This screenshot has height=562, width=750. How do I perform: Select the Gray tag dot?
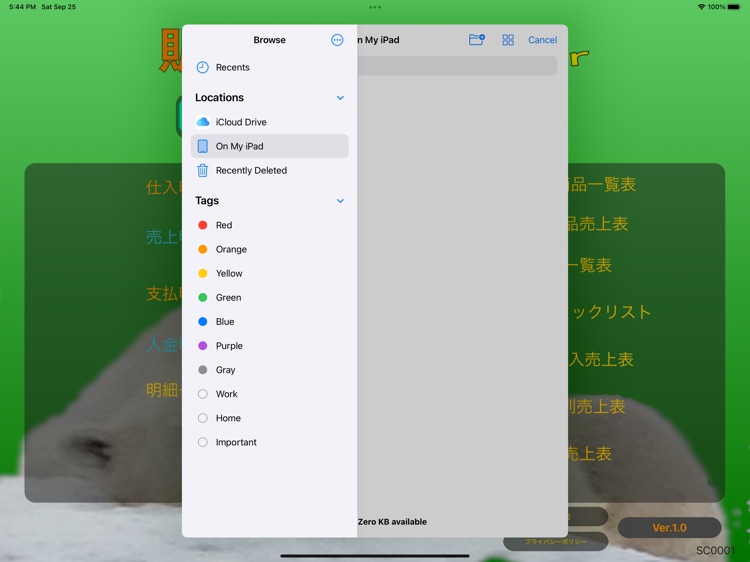coord(203,370)
